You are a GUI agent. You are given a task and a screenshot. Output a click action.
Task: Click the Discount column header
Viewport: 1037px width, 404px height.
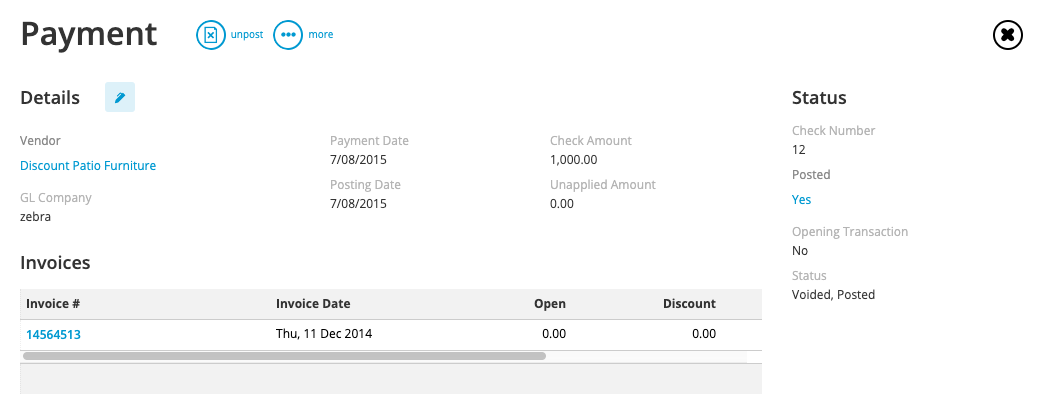689,303
